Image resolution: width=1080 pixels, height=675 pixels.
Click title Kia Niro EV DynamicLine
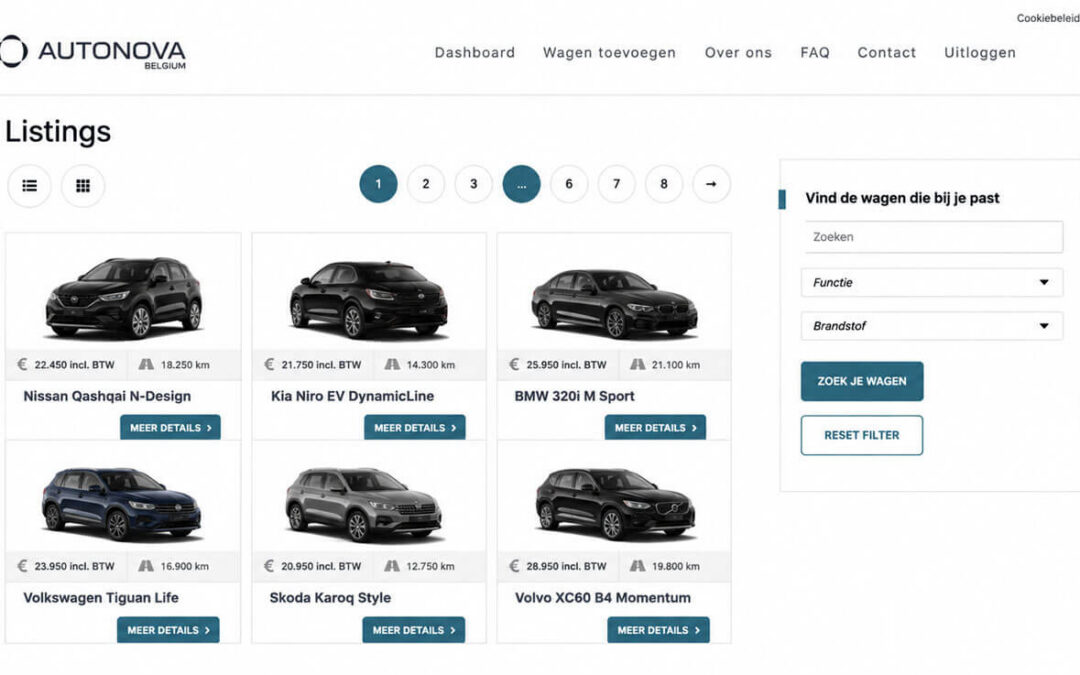click(352, 396)
